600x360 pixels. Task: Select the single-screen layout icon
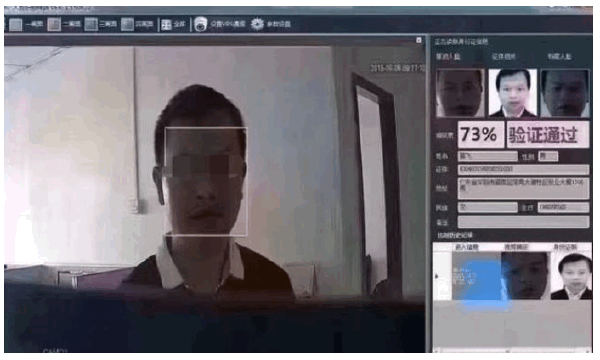(16, 24)
